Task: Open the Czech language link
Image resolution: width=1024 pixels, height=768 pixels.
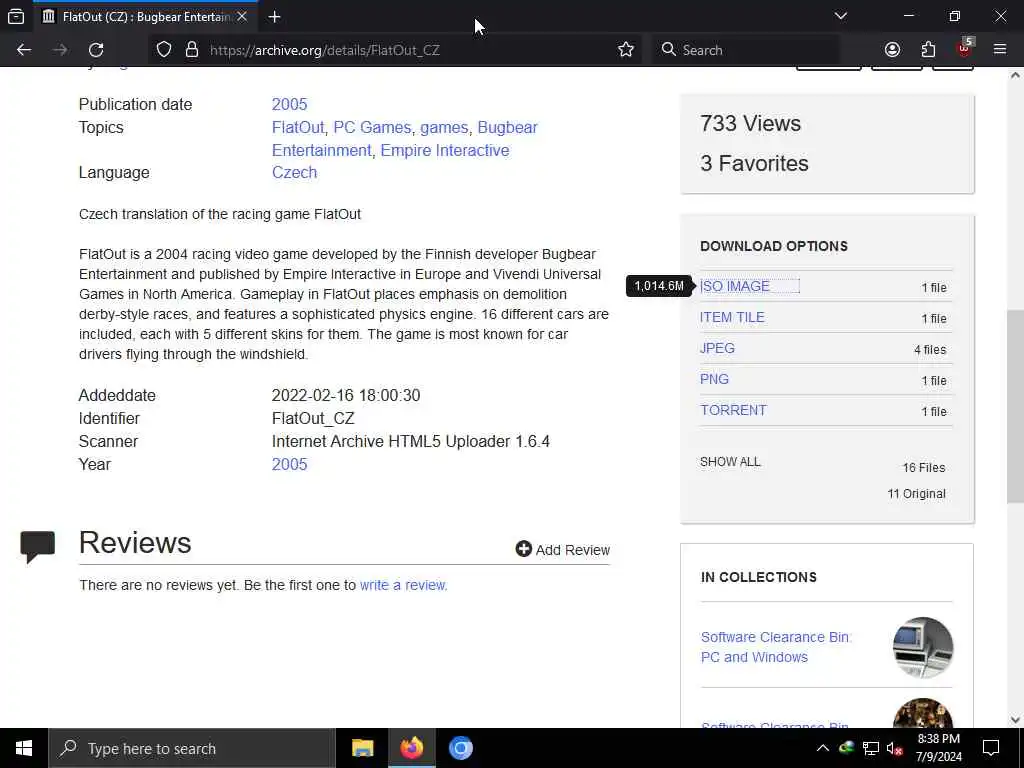Action: [295, 172]
